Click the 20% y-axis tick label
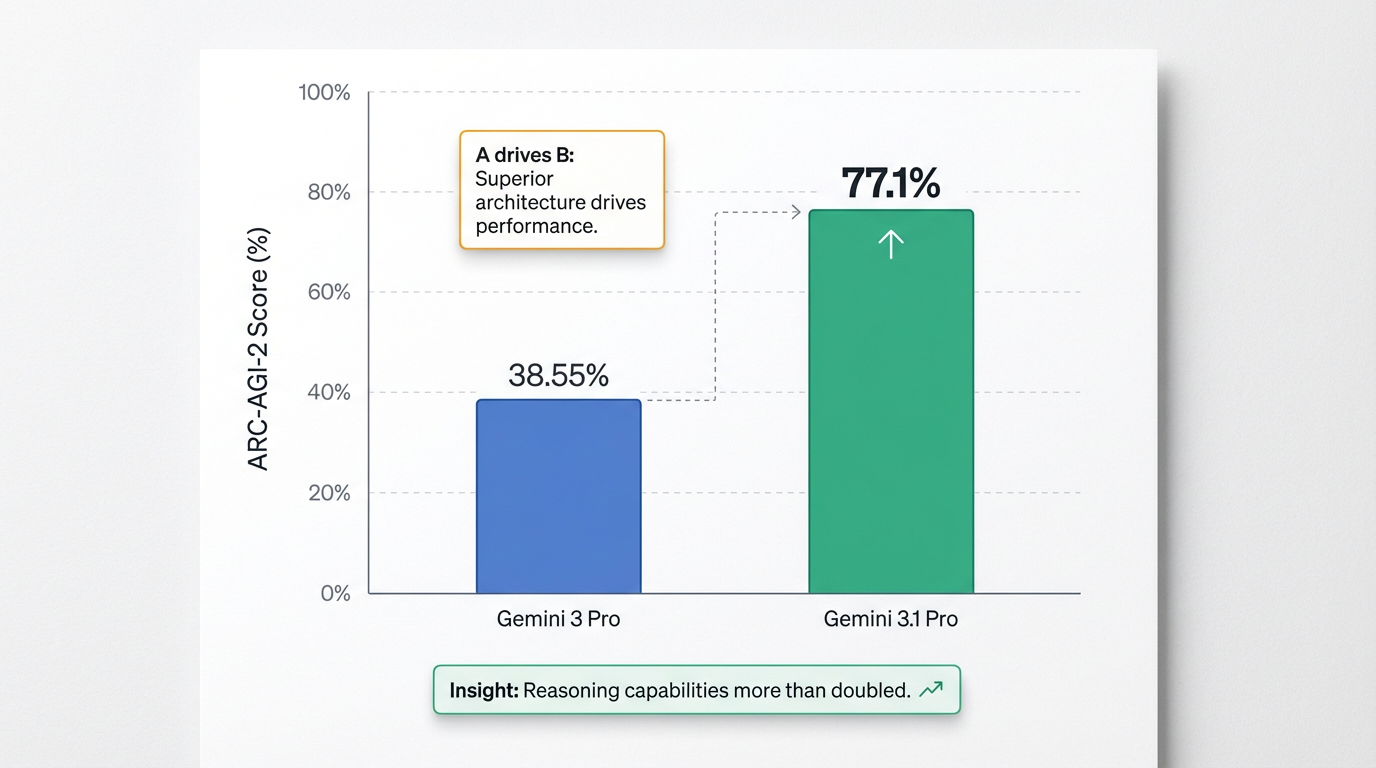Viewport: 1376px width, 768px height. (x=328, y=493)
